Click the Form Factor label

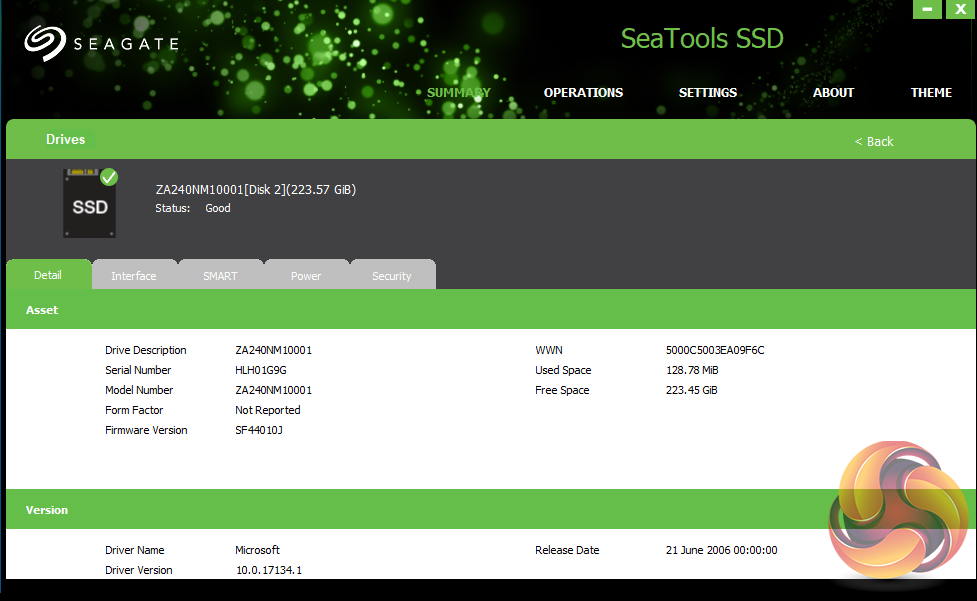click(134, 410)
